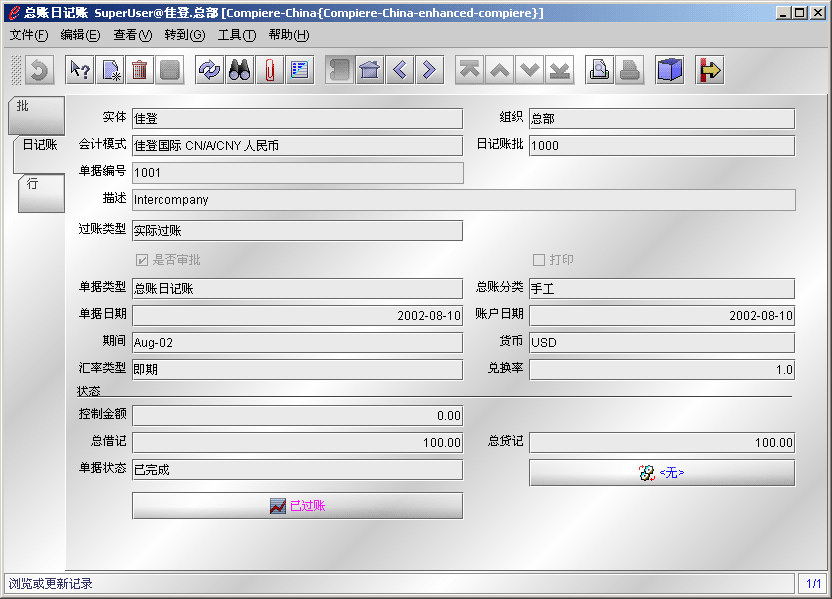Click the paperclip attachment icon
Image resolution: width=832 pixels, height=599 pixels.
pos(269,70)
